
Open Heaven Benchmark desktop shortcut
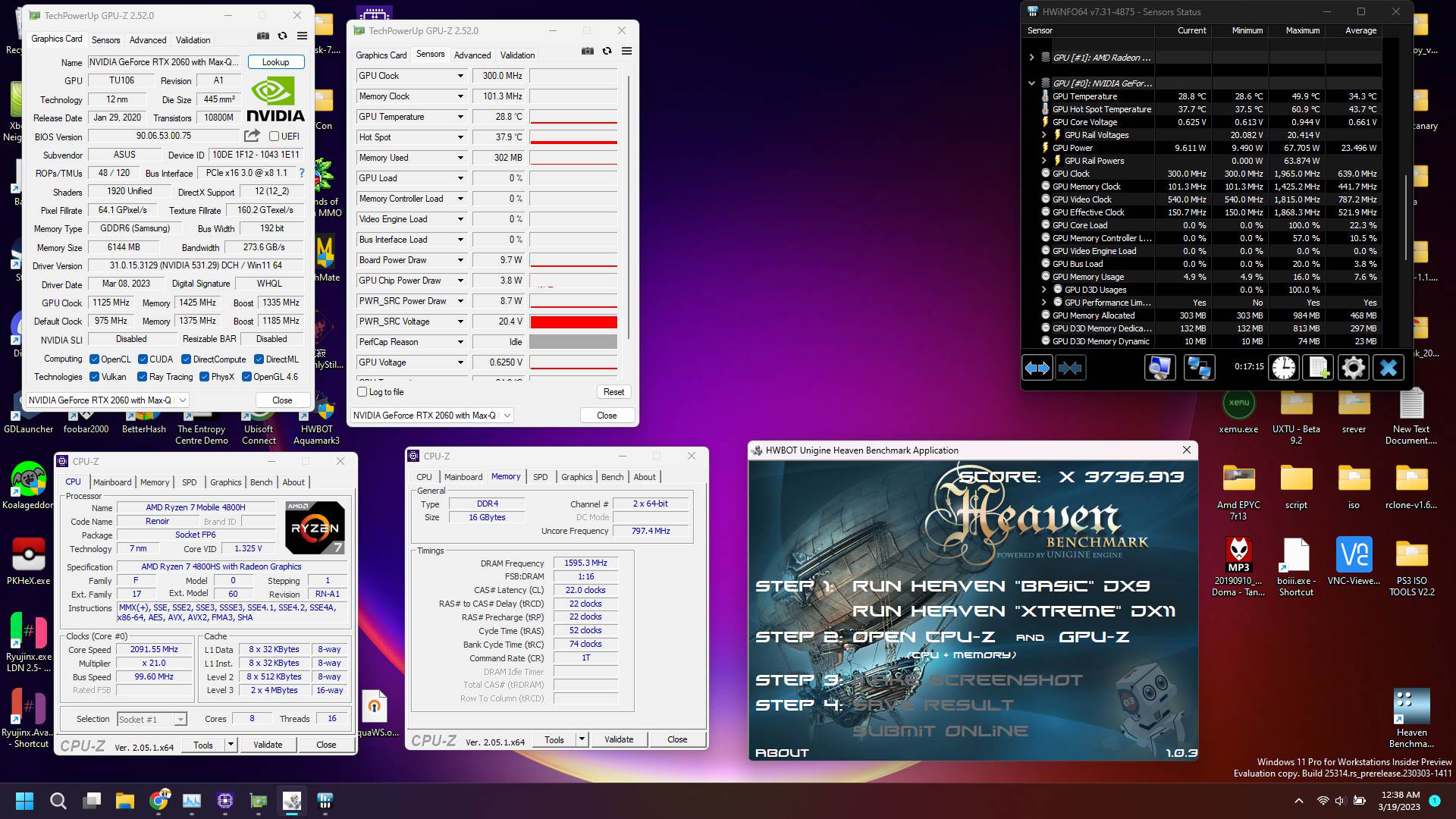click(1411, 717)
